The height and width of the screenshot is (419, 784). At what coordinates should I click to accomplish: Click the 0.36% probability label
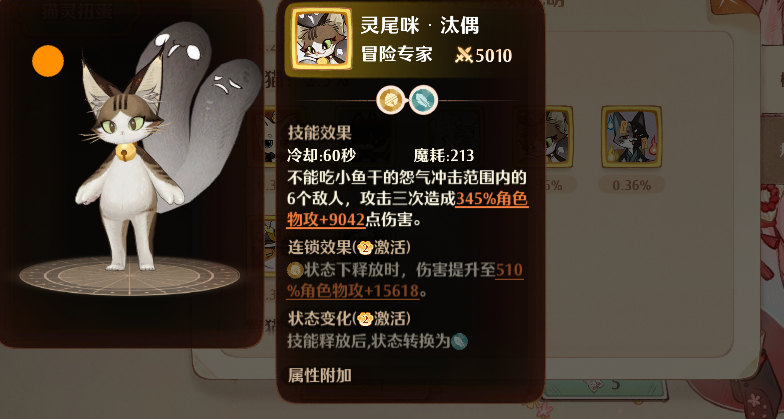[632, 186]
